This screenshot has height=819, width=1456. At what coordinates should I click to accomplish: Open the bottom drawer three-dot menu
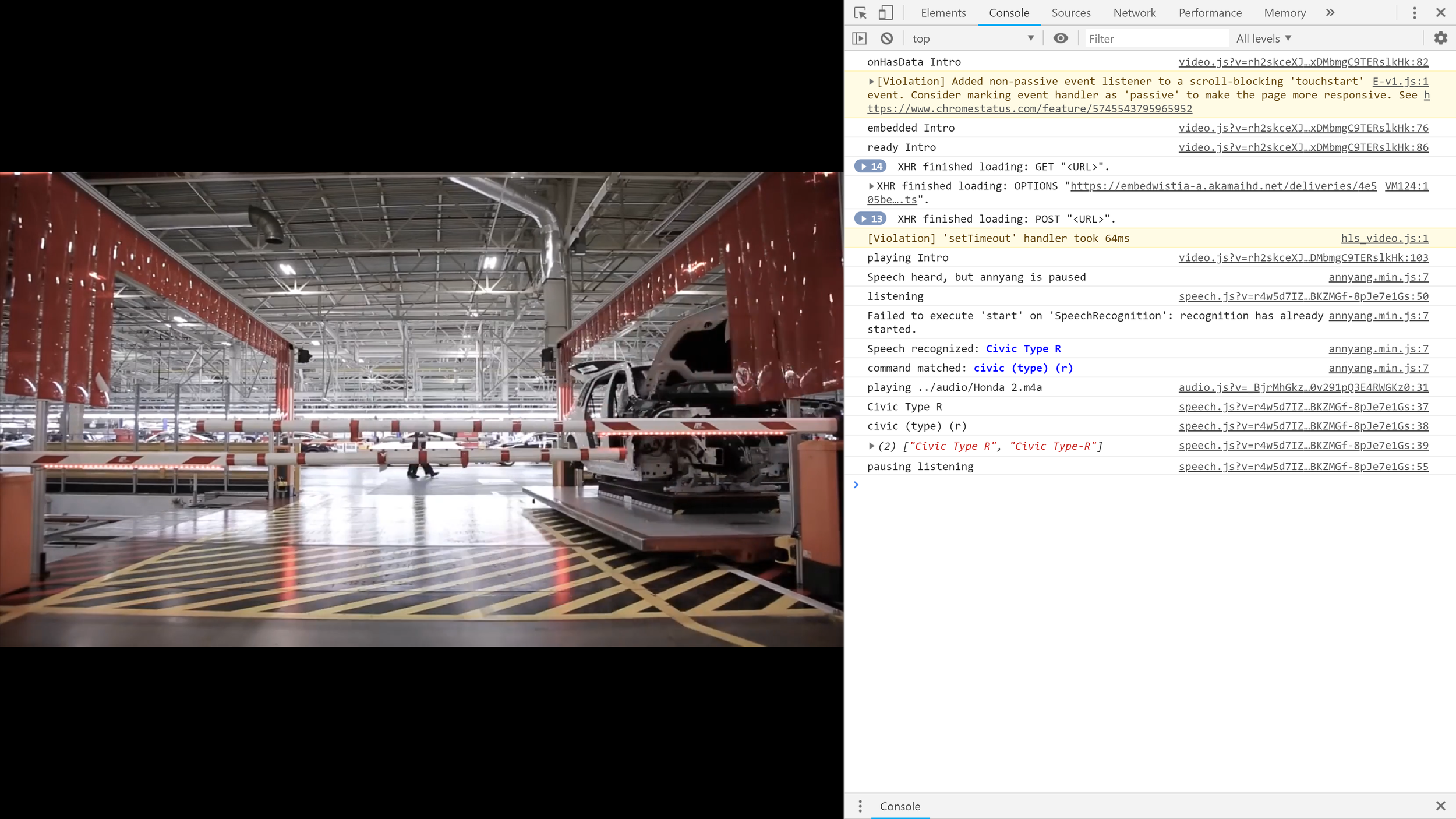click(860, 806)
